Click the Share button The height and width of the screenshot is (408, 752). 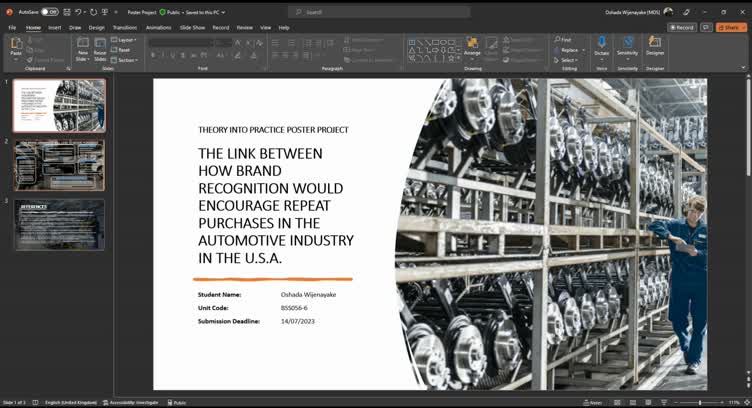731,27
